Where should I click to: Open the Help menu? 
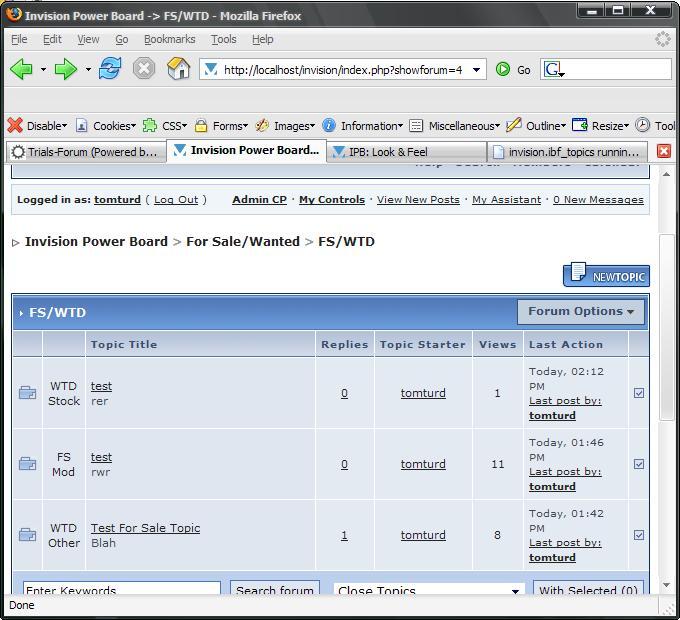point(263,39)
